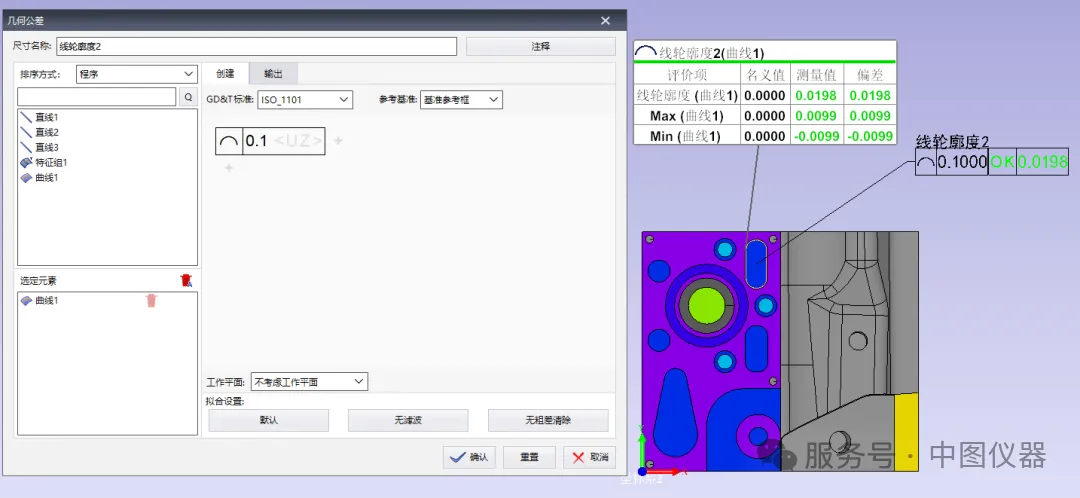This screenshot has width=1080, height=498.
Task: Click the line profile symbol in tolerance frame
Action: point(229,142)
